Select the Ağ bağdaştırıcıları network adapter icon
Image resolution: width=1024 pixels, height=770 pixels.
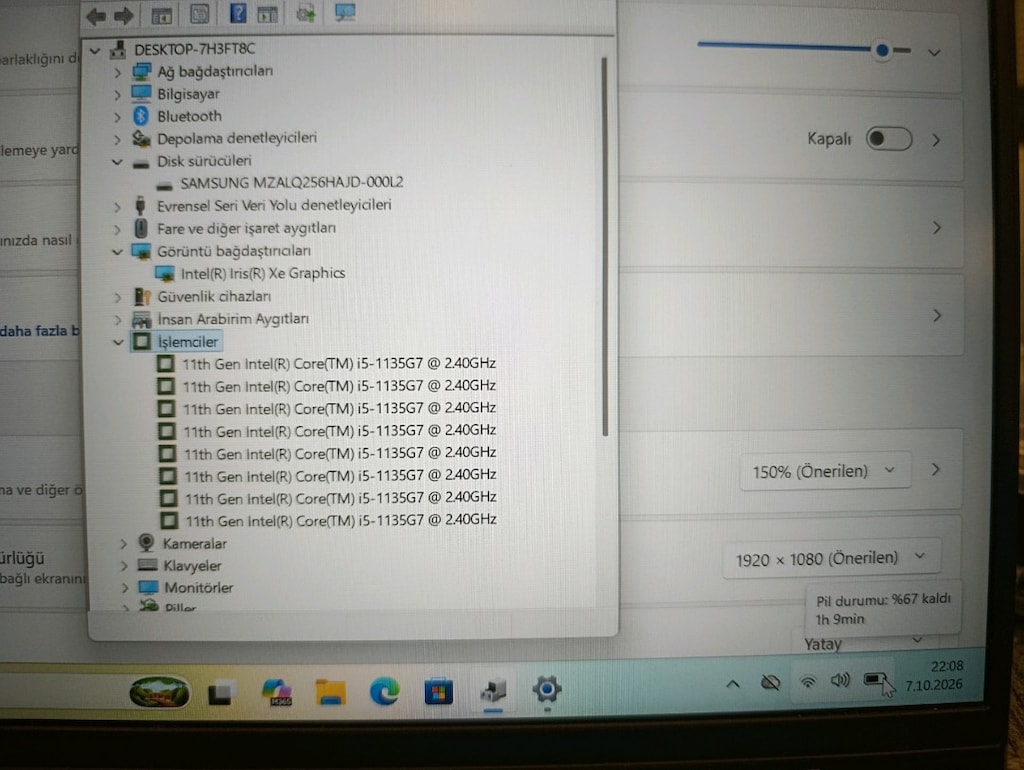[141, 71]
